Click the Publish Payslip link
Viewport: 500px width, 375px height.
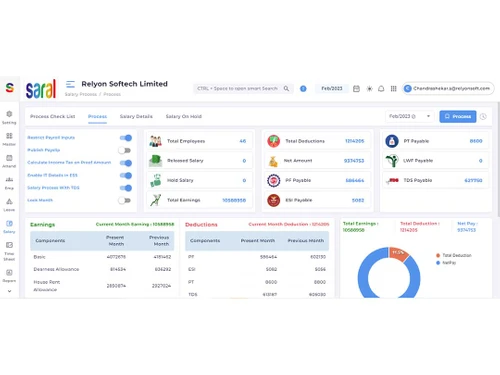pos(44,150)
